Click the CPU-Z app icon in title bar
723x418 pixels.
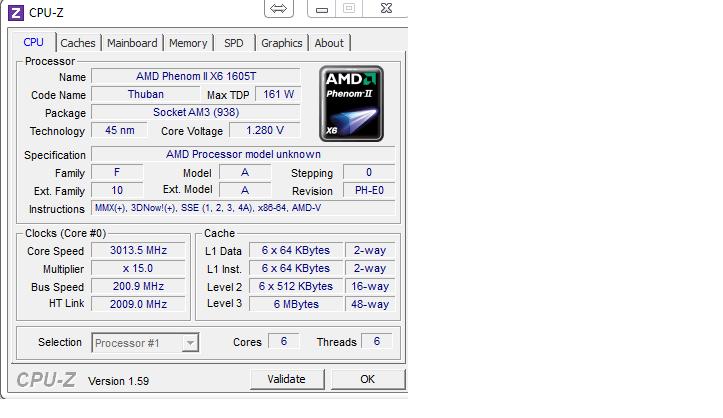click(x=15, y=12)
